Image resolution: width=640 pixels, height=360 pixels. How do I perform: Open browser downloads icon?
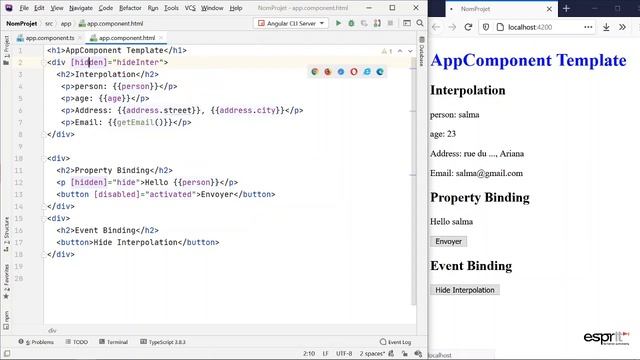point(606,27)
